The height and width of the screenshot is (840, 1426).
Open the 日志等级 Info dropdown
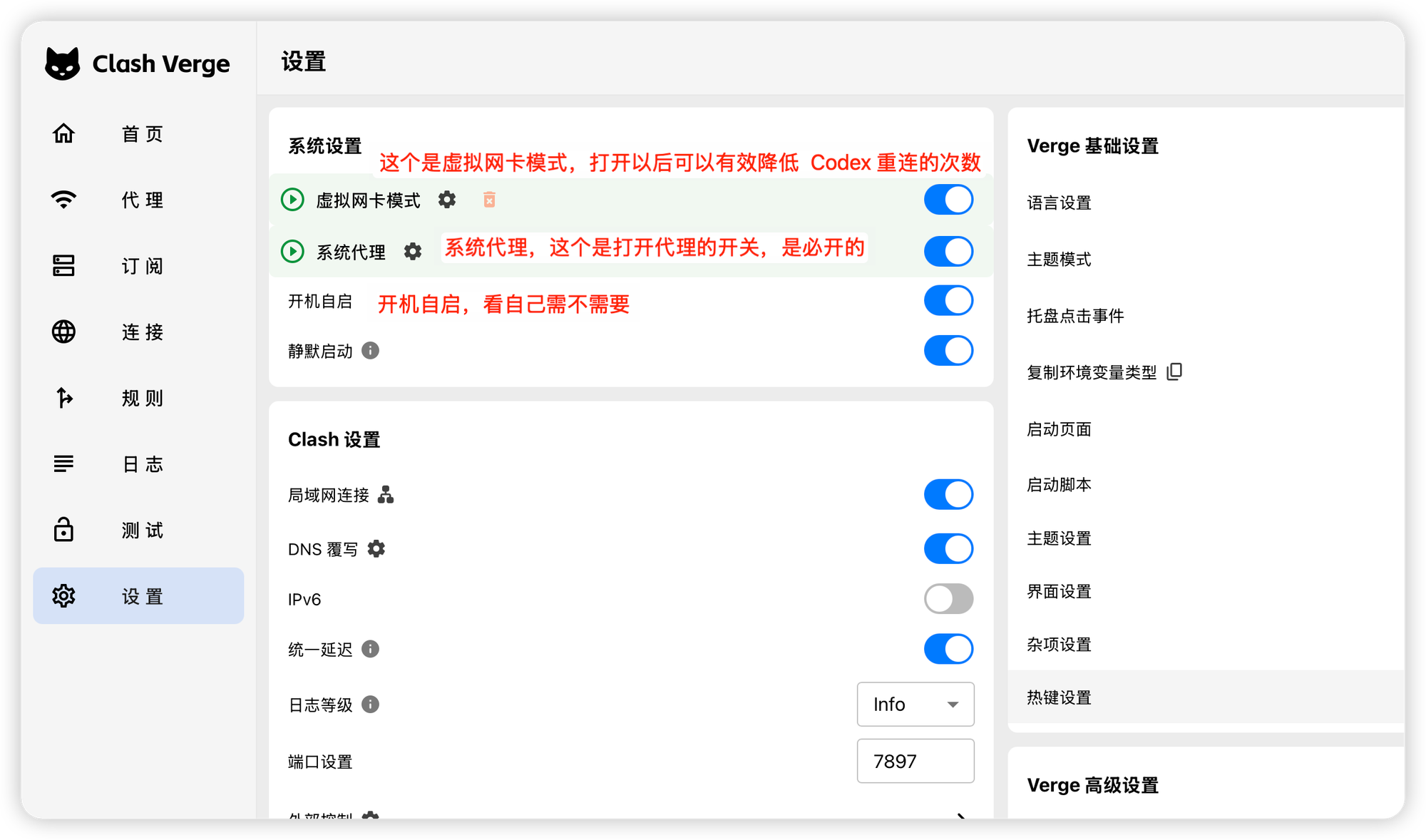915,704
